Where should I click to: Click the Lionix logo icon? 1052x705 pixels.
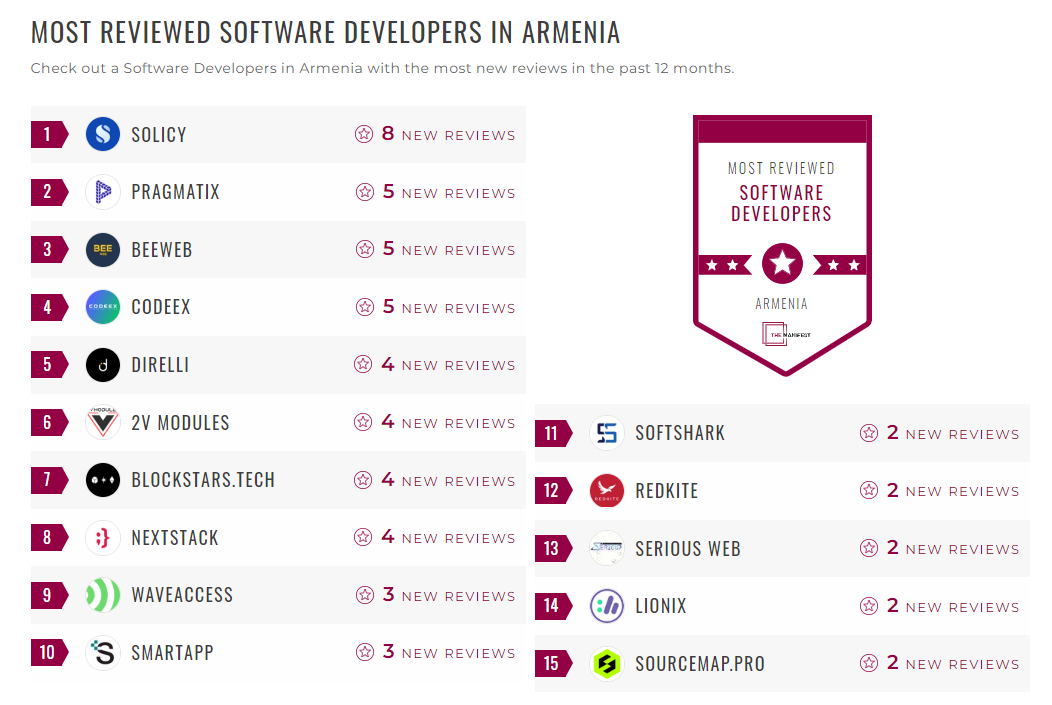[606, 606]
